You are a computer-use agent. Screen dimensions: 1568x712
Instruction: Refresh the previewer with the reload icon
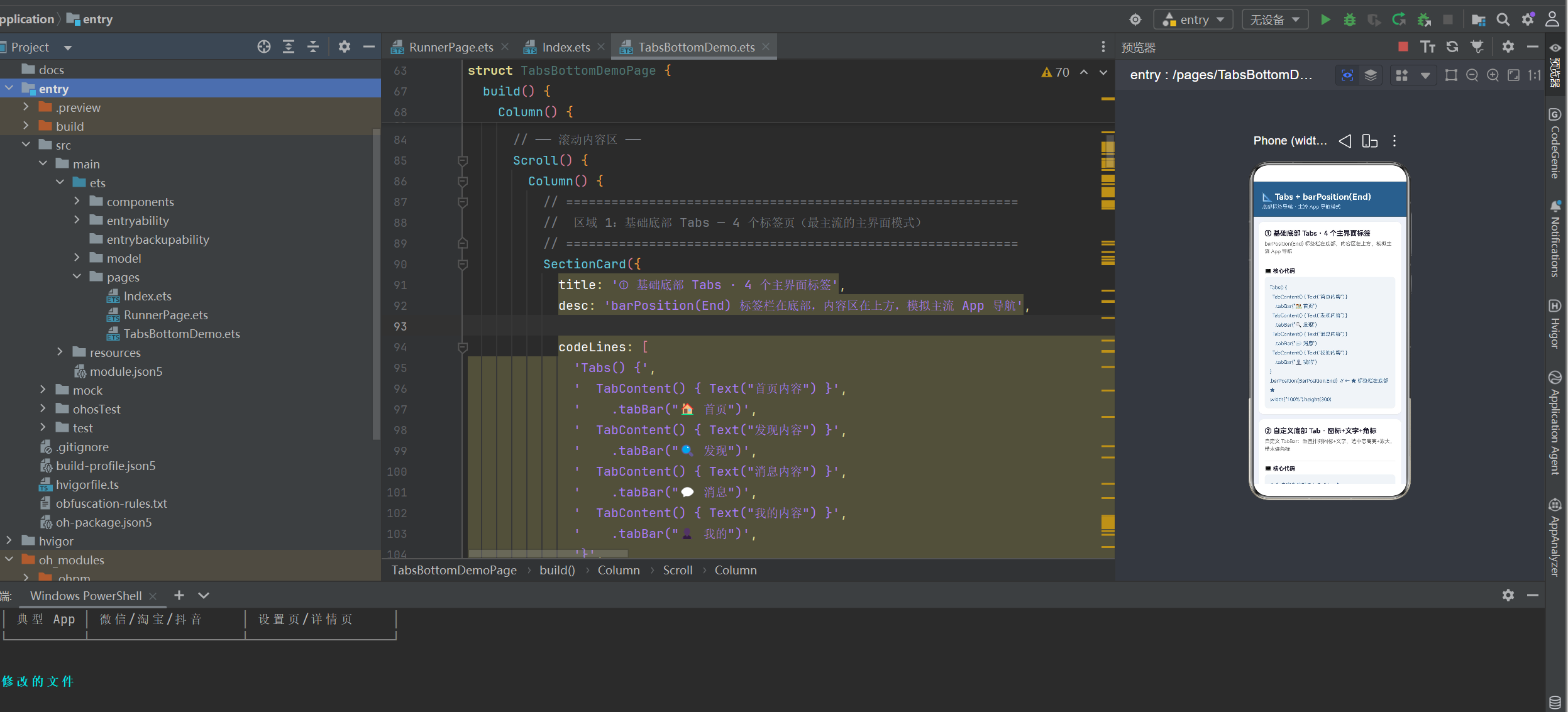(1452, 47)
